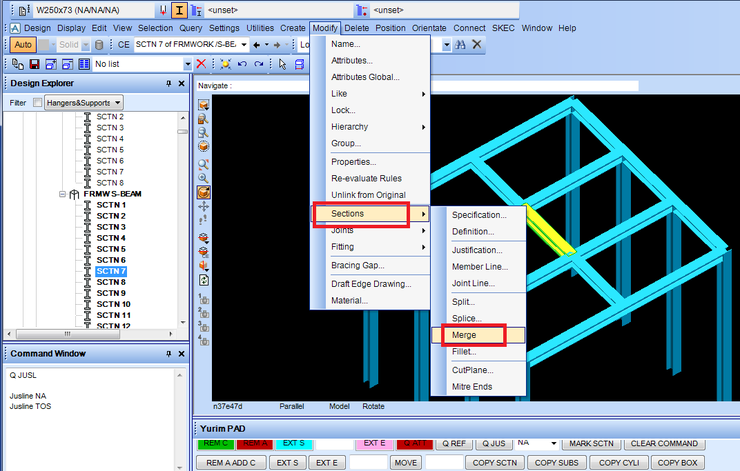The image size is (740, 471).
Task: Click the blue column list icon
Action: pyautogui.click(x=84, y=64)
